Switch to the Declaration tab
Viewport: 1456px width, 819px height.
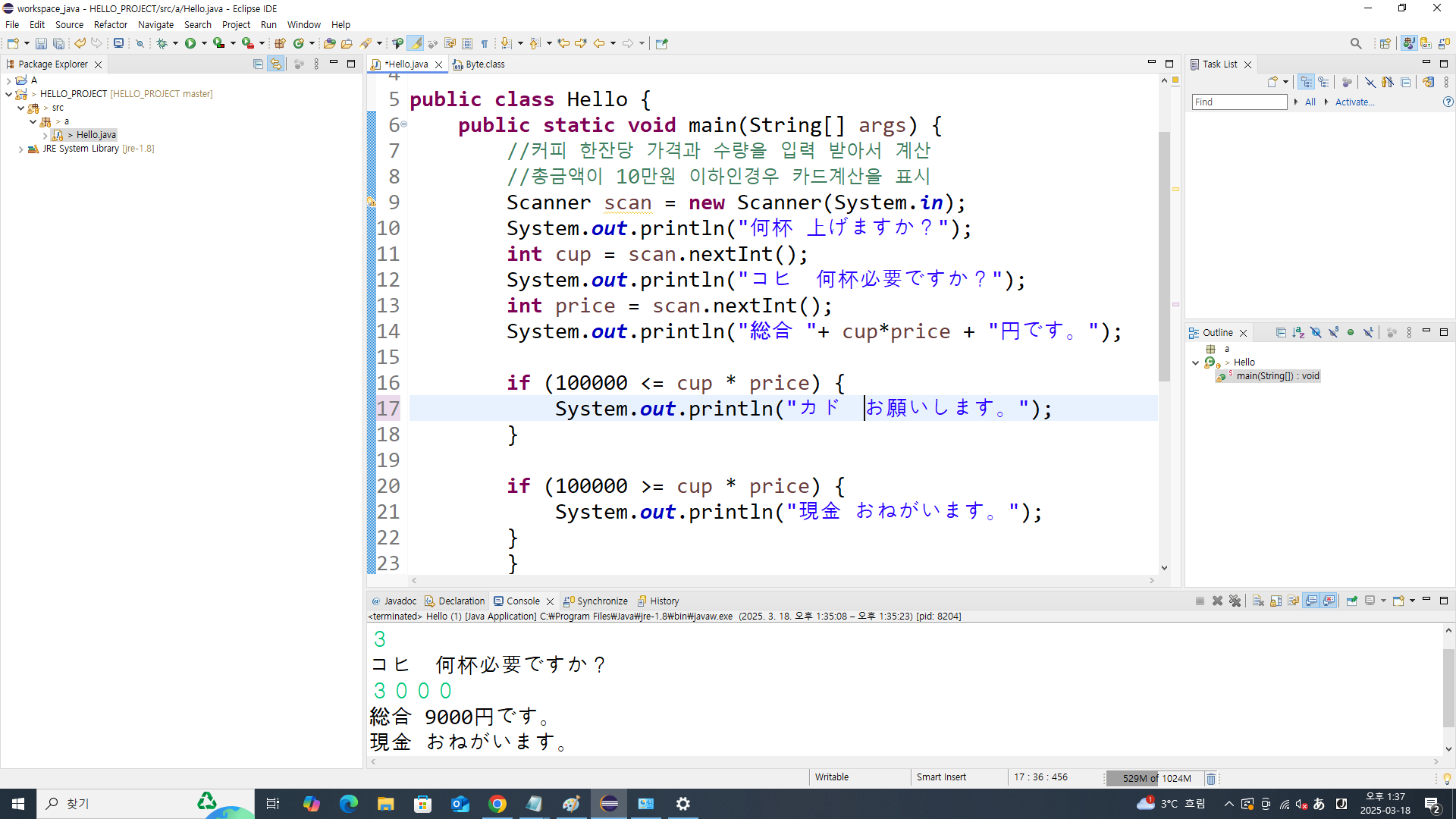pos(455,601)
